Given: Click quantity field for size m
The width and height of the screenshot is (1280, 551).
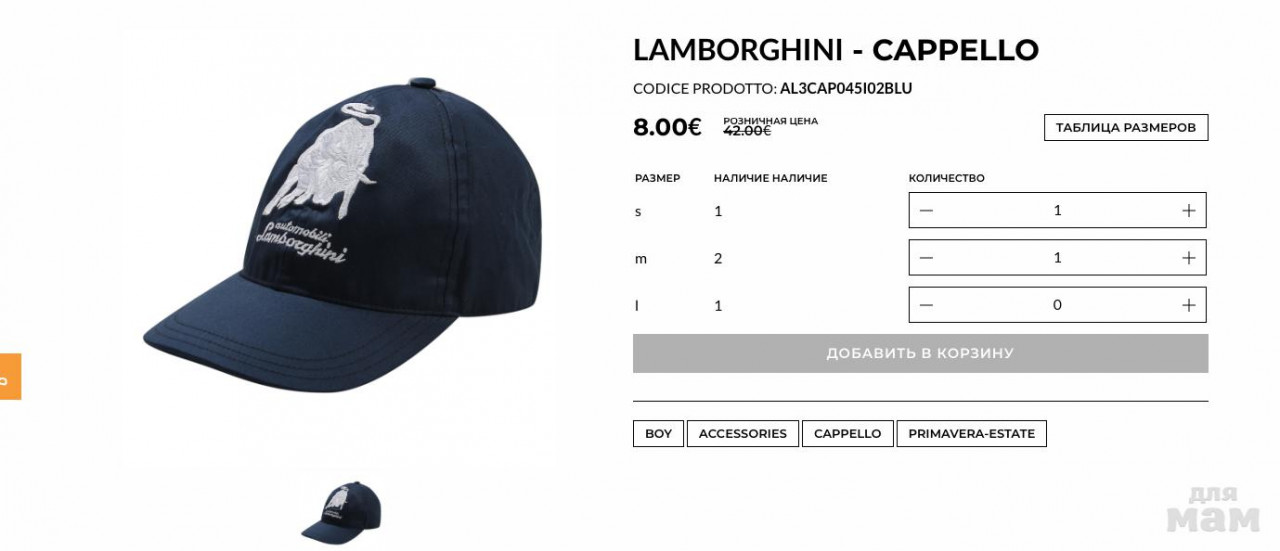Looking at the screenshot, I should click(1057, 258).
